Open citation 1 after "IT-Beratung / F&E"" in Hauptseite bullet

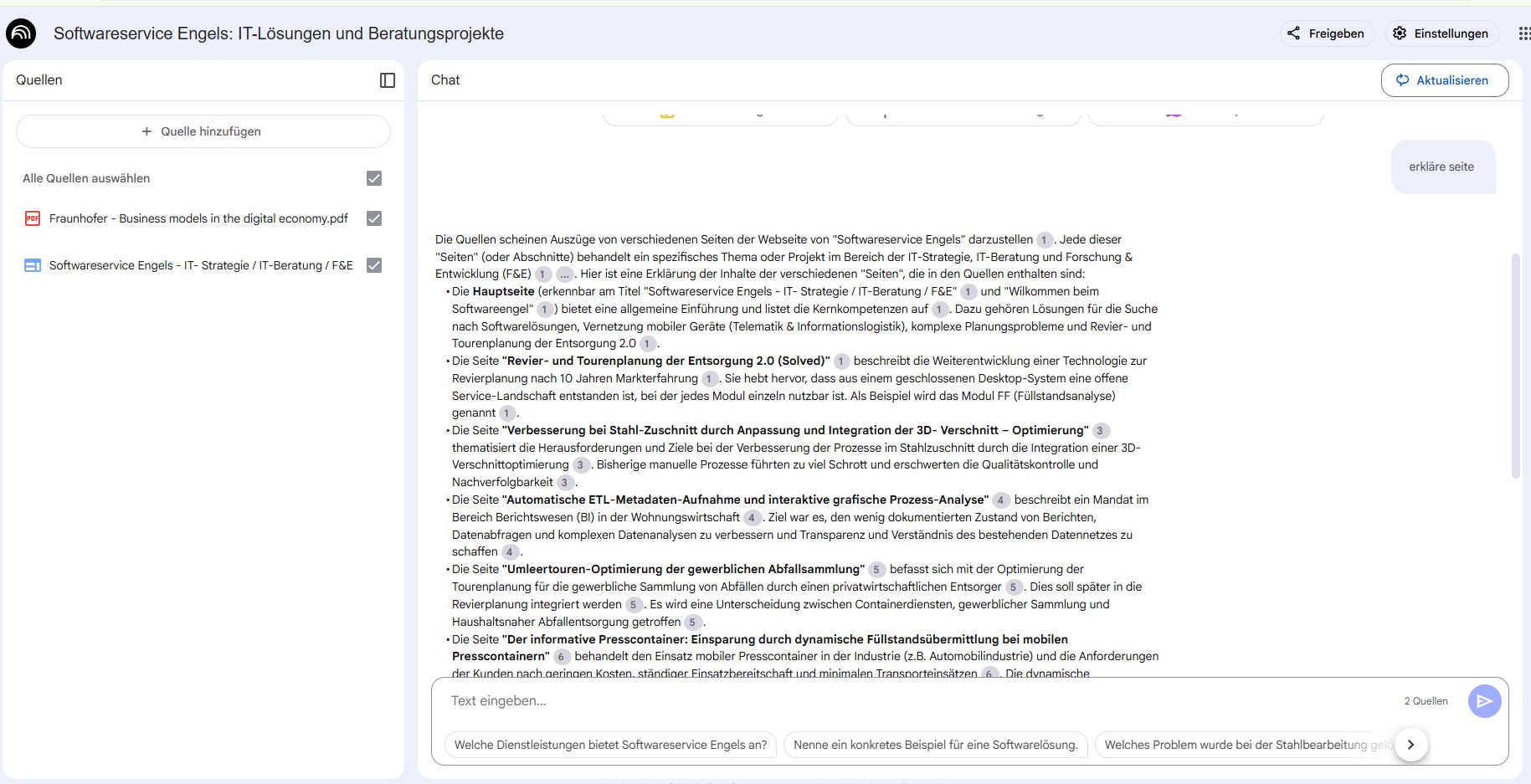[x=968, y=292]
